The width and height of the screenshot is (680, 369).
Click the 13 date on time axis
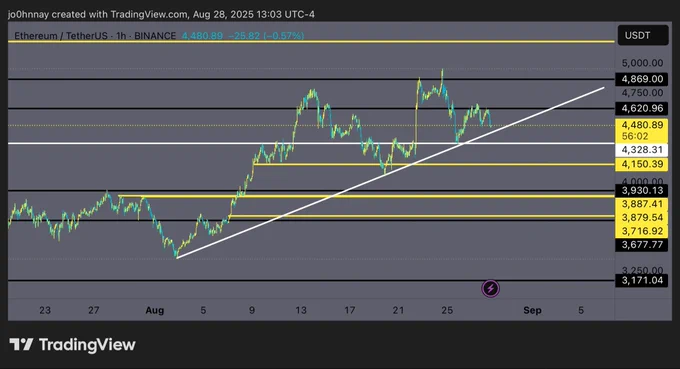pyautogui.click(x=301, y=310)
